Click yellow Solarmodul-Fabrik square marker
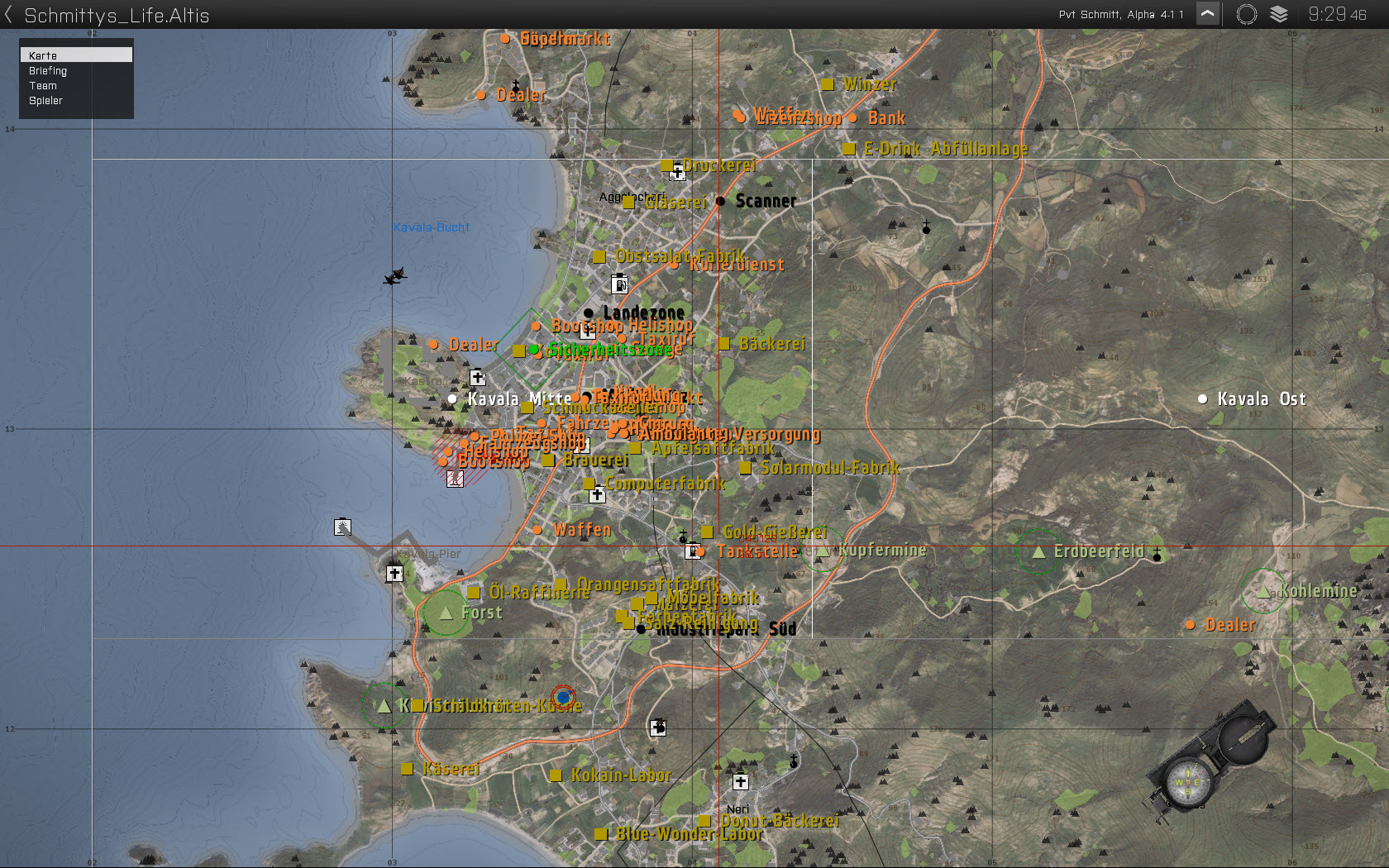This screenshot has width=1389, height=868. pyautogui.click(x=745, y=467)
